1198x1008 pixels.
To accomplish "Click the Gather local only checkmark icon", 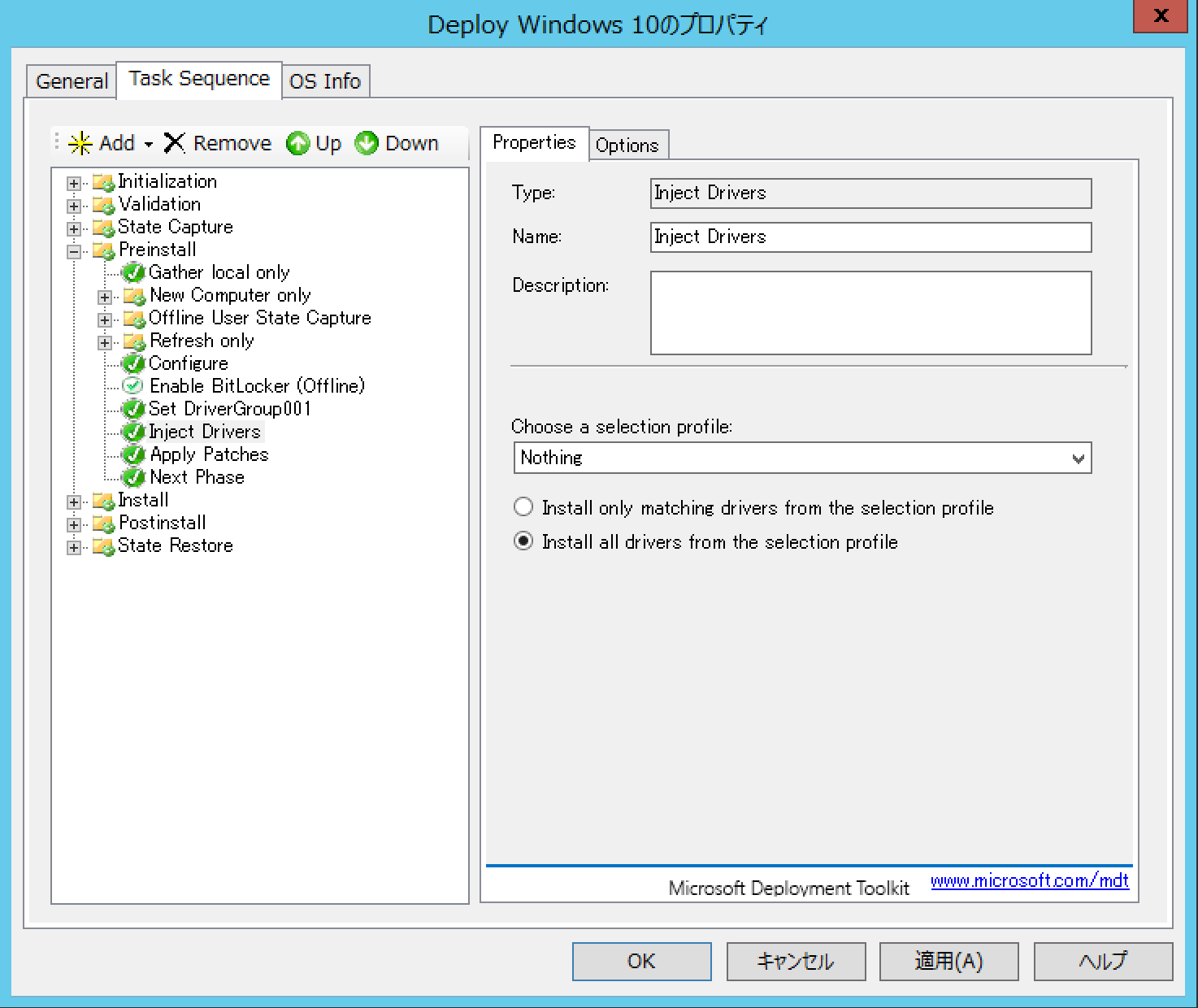I will tap(133, 272).
